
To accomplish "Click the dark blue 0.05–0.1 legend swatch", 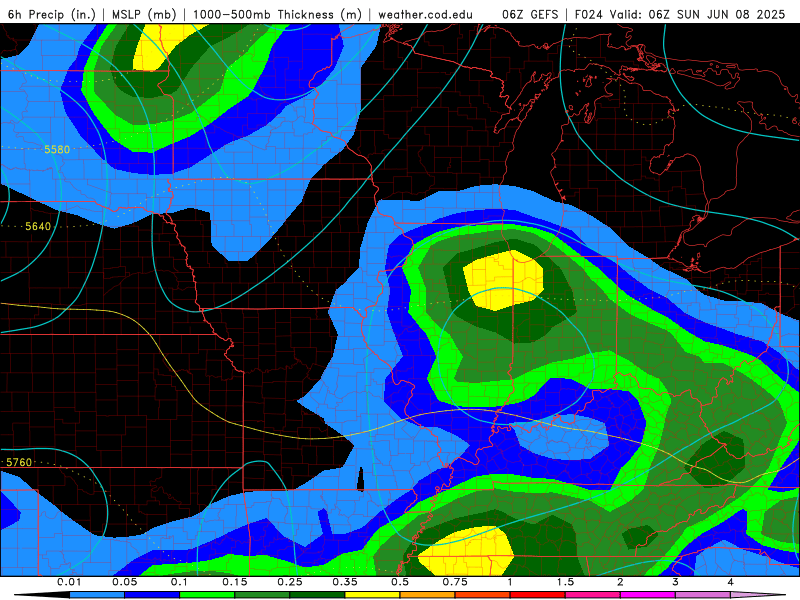I will click(x=152, y=595).
